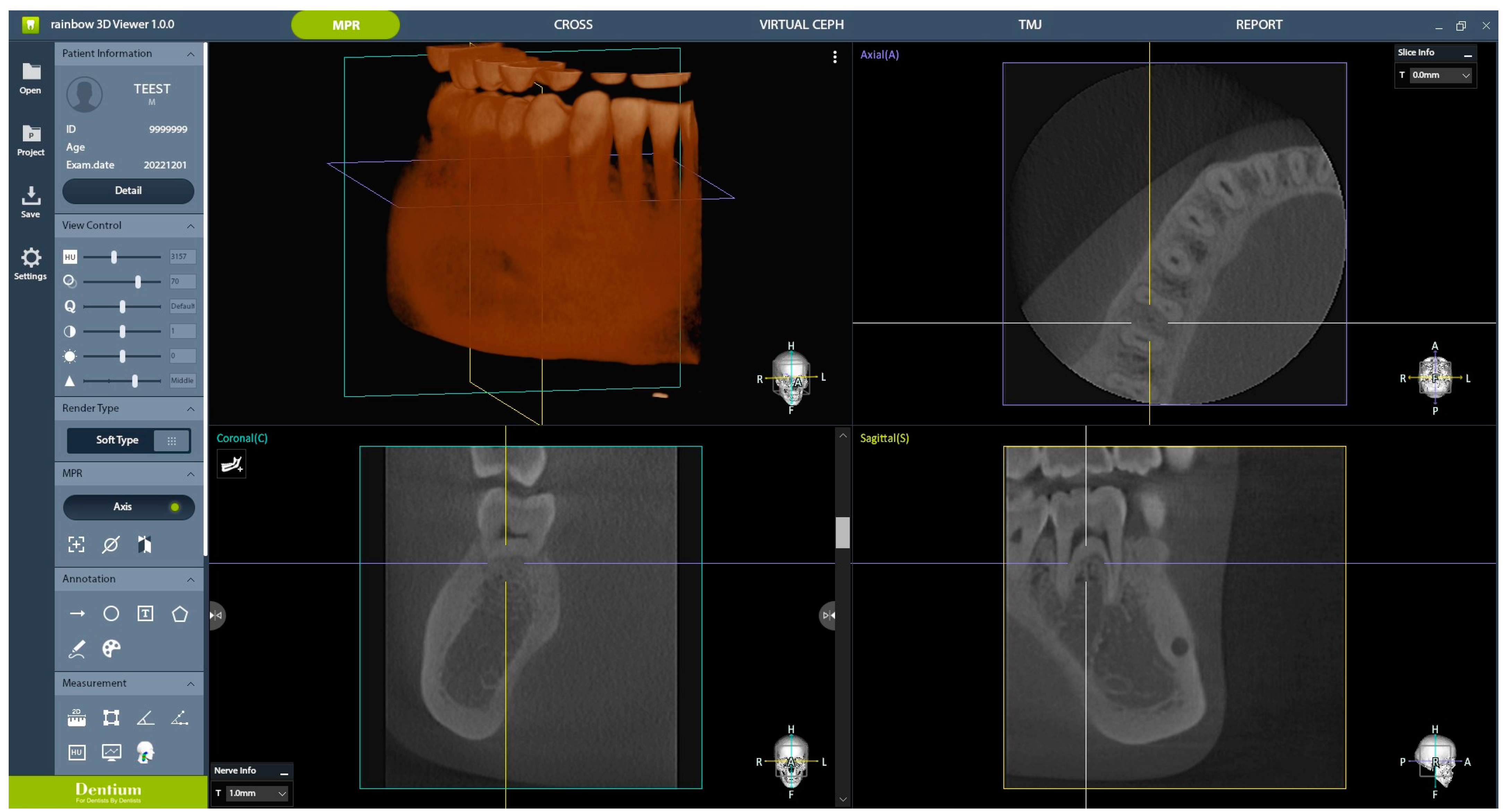Collapse the View Control panel
Viewport: 1505px width, 812px height.
(190, 226)
